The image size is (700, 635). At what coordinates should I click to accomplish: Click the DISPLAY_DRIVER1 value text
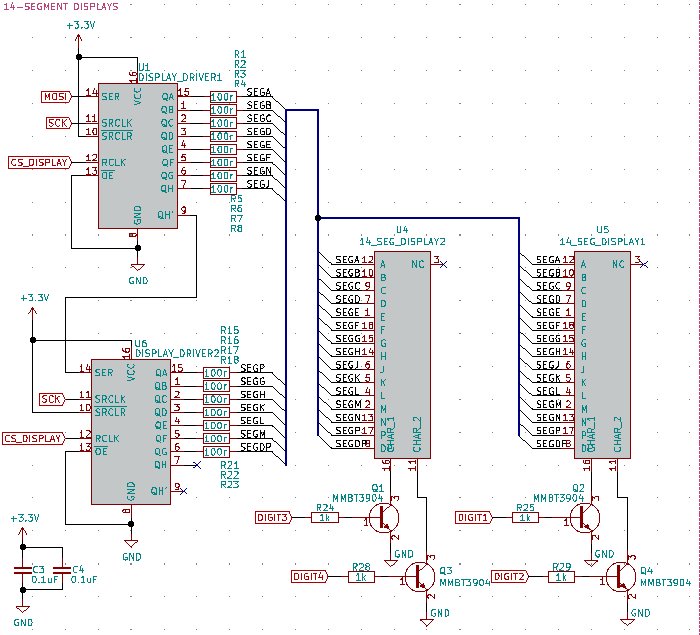tap(180, 77)
